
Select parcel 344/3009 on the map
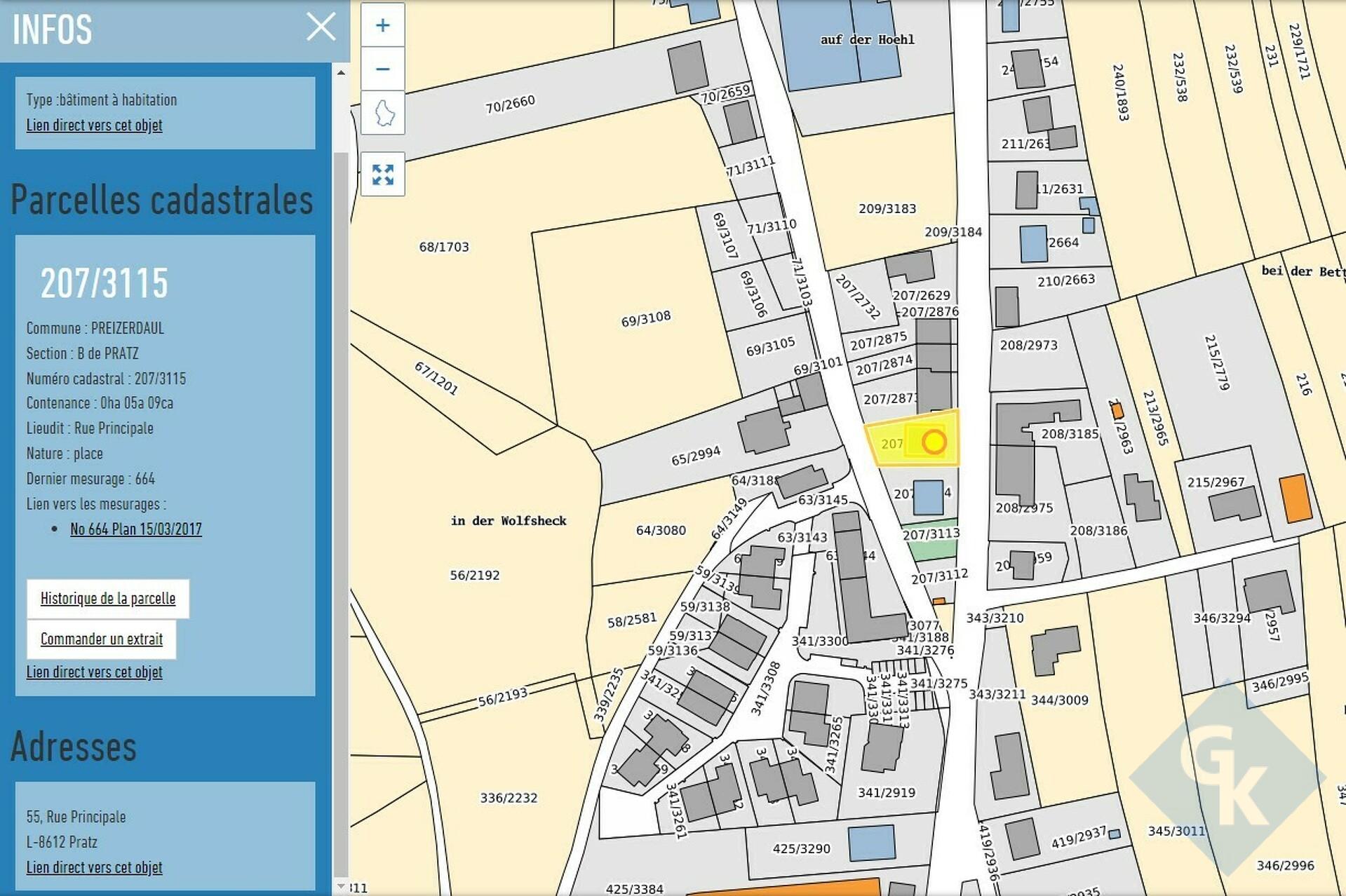tap(1059, 700)
